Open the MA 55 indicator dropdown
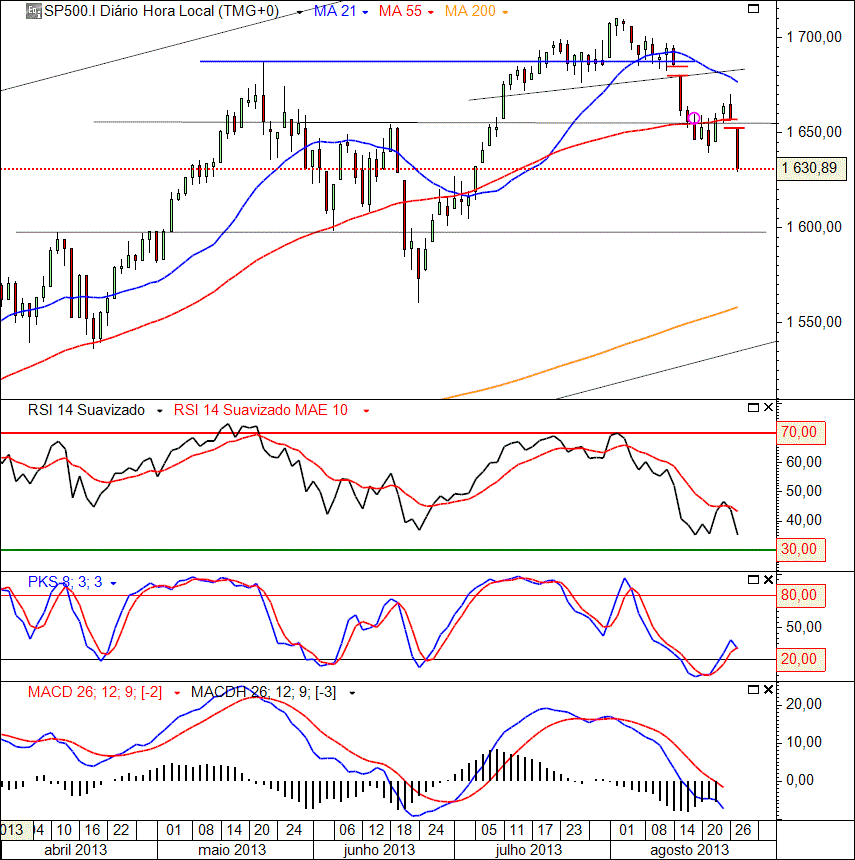 coord(431,12)
